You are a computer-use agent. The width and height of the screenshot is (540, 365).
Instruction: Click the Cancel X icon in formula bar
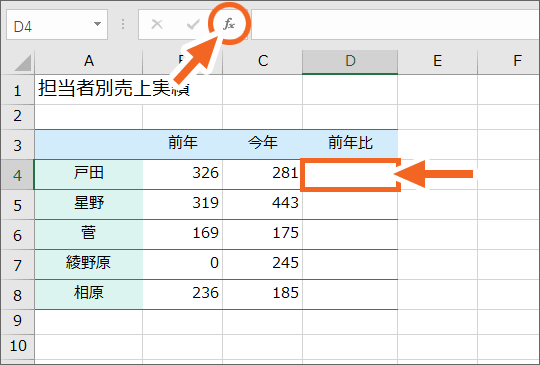tap(157, 24)
